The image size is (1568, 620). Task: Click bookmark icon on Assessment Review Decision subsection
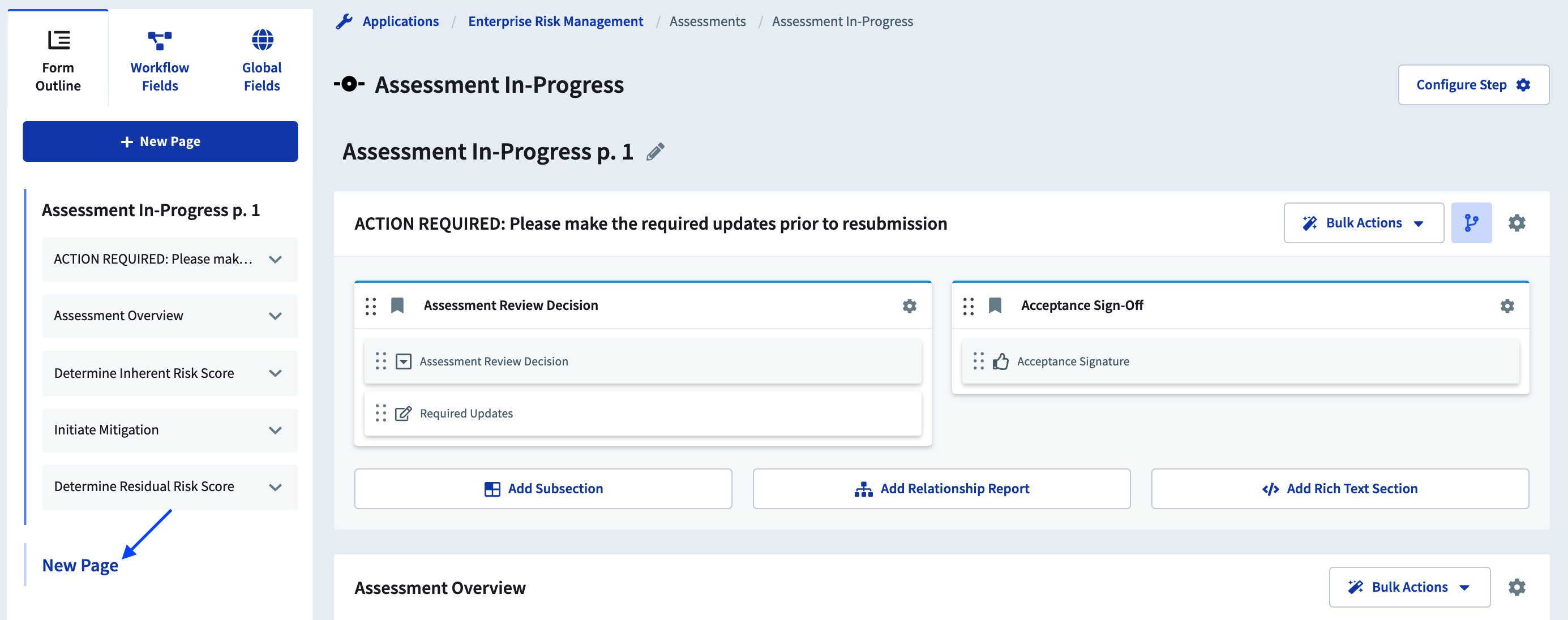point(397,305)
